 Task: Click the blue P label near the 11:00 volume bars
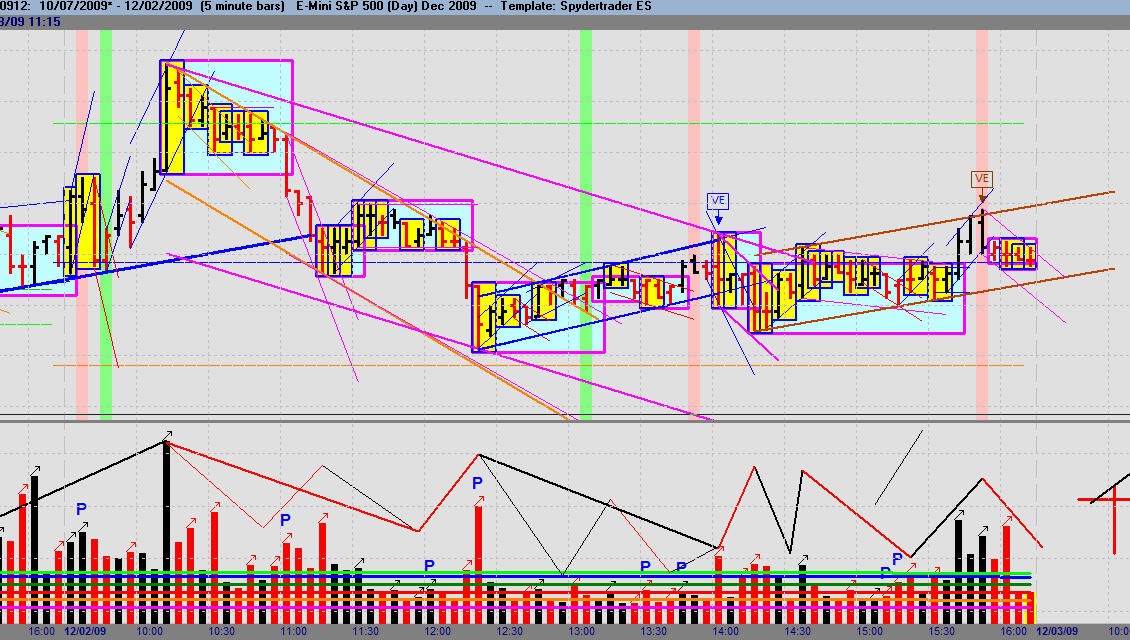point(285,520)
